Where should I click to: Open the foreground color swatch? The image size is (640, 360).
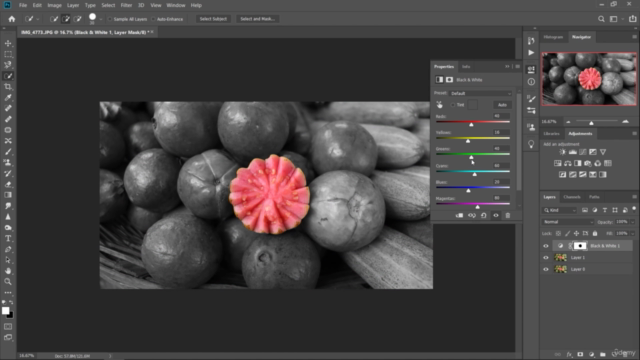(5, 311)
